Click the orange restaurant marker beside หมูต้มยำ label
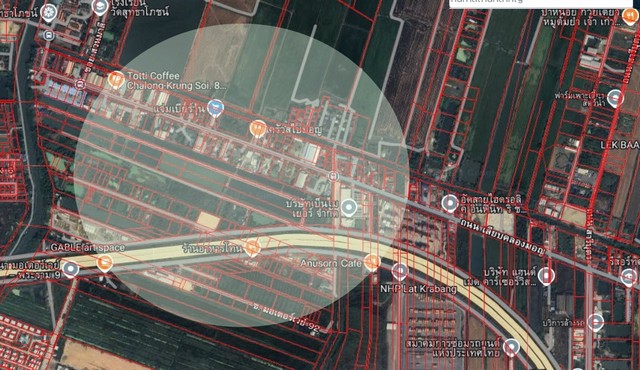 [x=630, y=16]
